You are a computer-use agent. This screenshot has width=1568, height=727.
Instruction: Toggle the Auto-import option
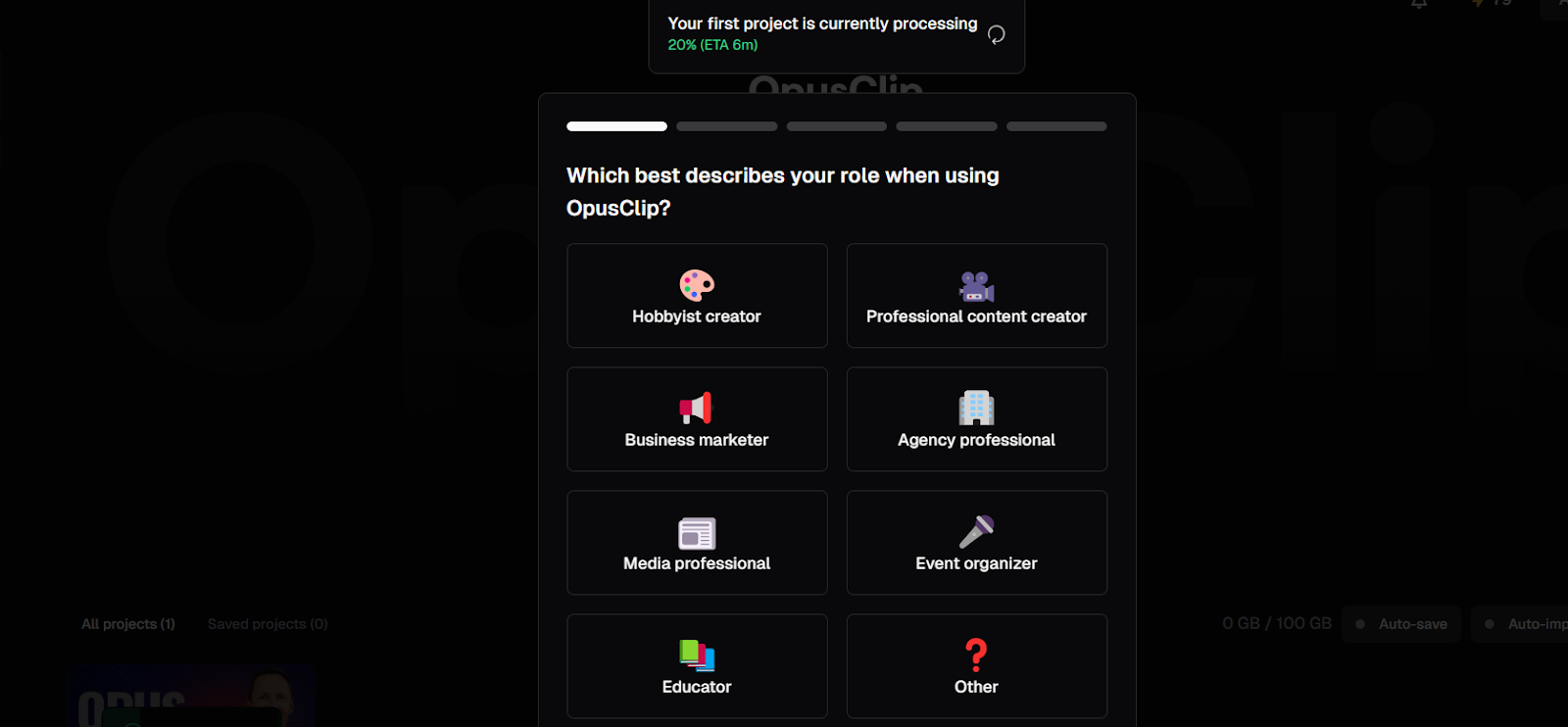pyautogui.click(x=1521, y=624)
